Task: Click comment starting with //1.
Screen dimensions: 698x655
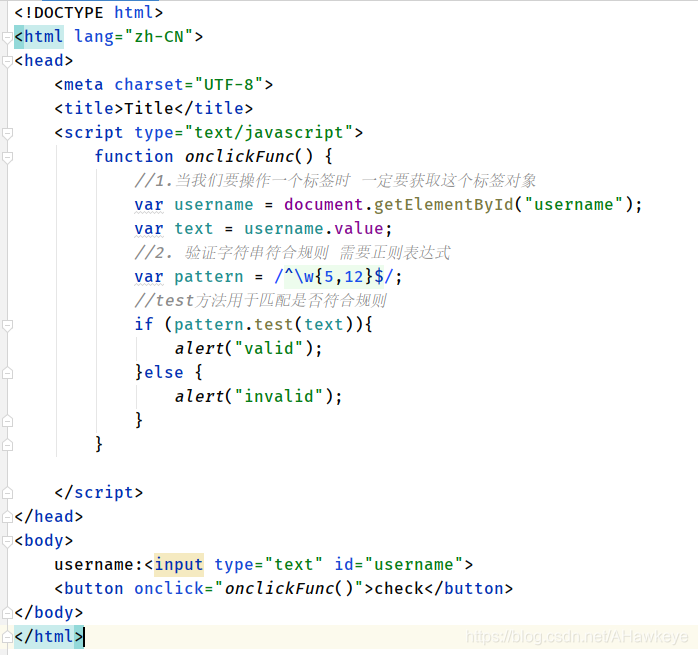Action: point(335,180)
